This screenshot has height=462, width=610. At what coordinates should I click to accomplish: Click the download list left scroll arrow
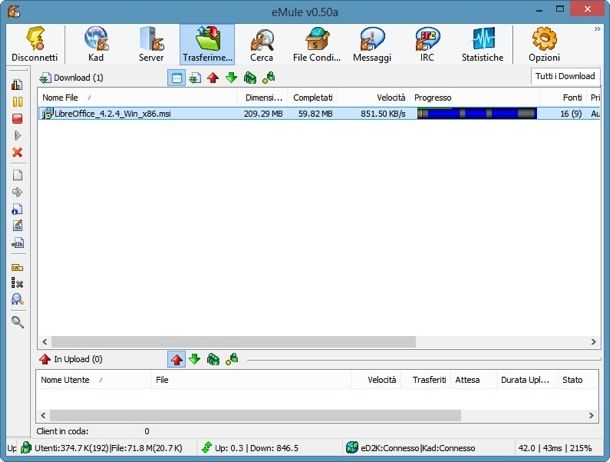[45, 342]
